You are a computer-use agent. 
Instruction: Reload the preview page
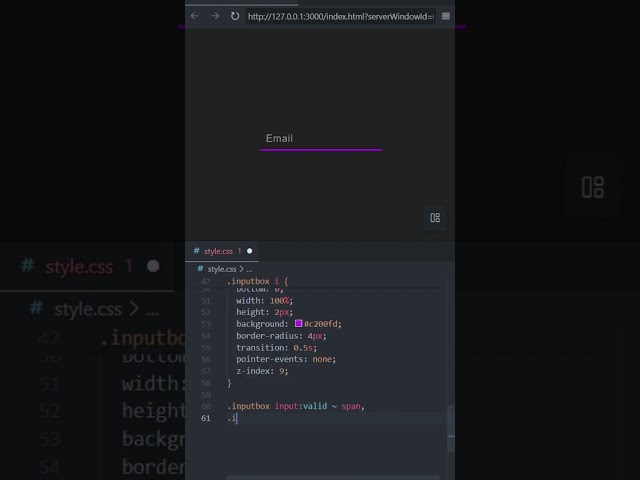(235, 16)
